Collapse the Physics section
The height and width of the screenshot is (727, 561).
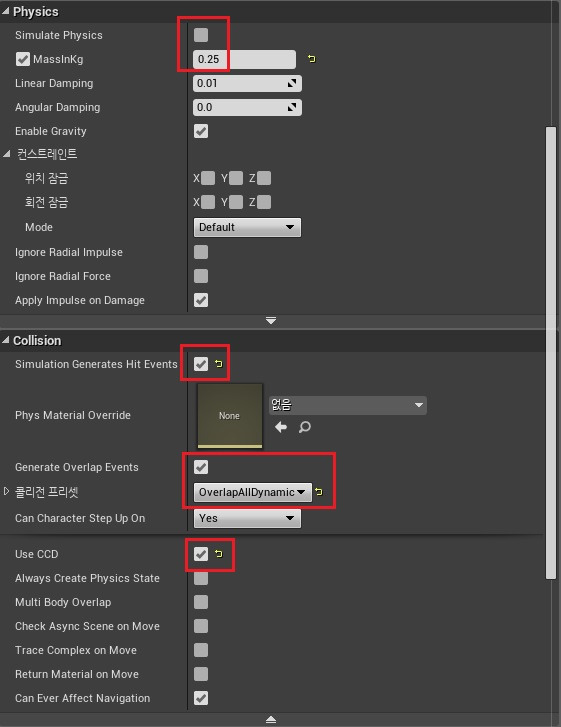6,12
